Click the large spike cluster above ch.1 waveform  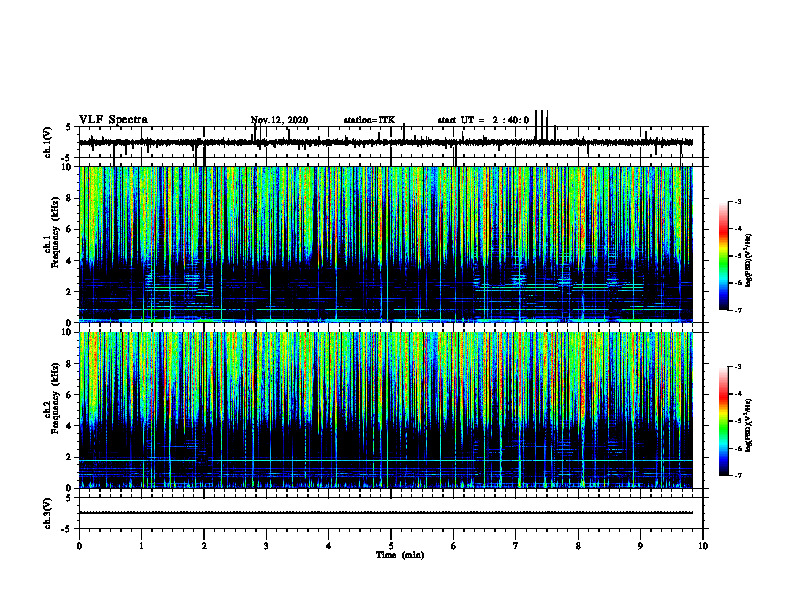click(541, 125)
